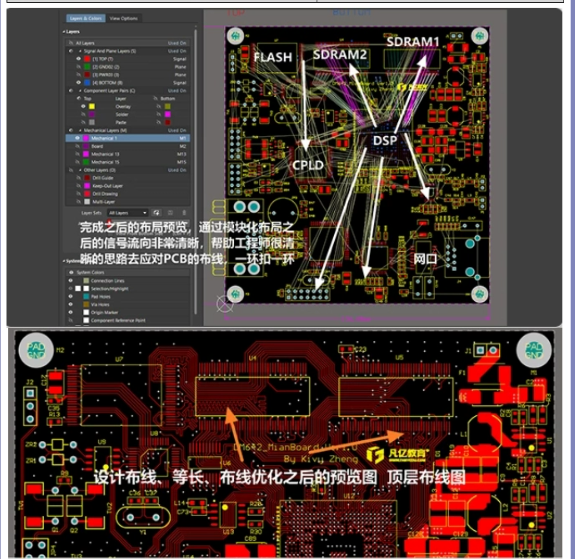
Task: Select the Mechanical 13 layer row
Action: click(127, 154)
